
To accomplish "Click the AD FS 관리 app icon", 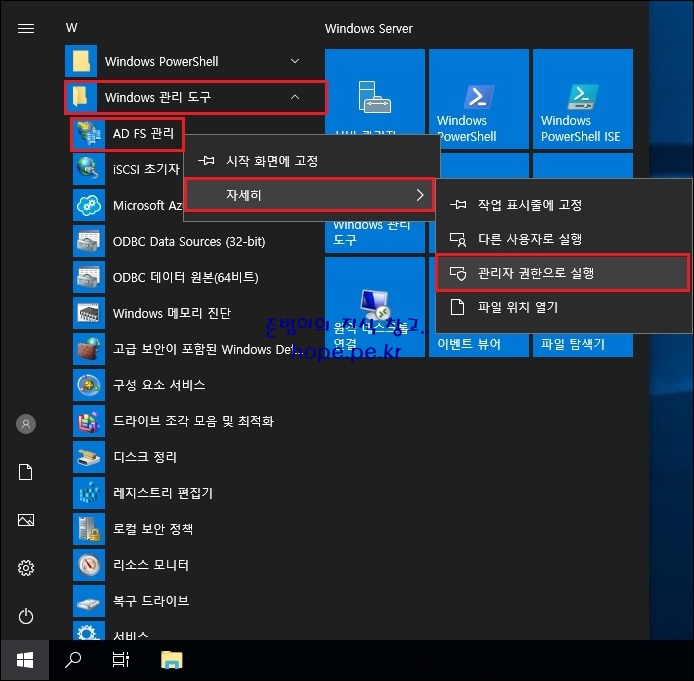I will pos(89,134).
